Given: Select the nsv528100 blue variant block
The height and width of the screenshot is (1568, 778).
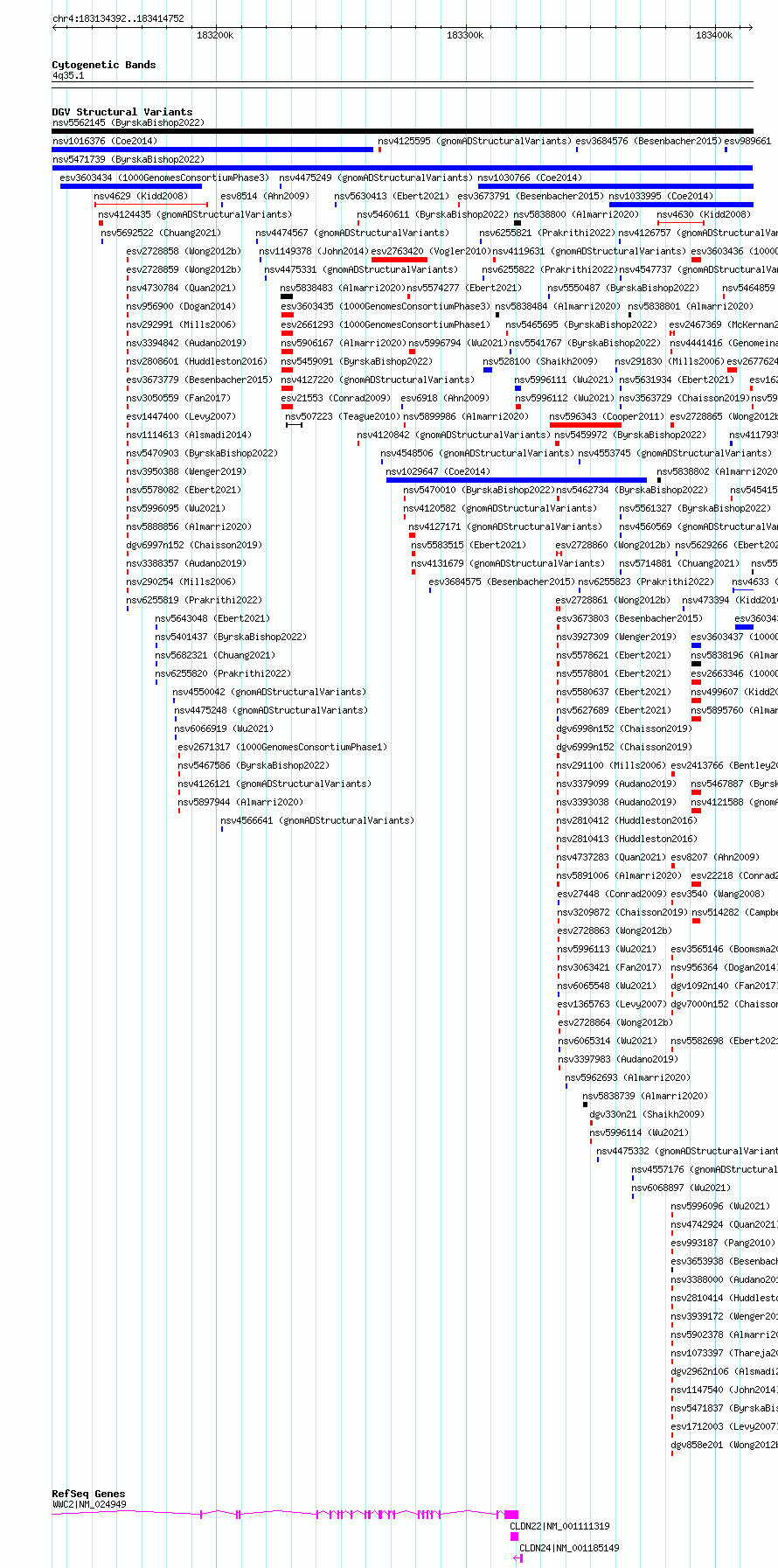Looking at the screenshot, I should click(488, 370).
